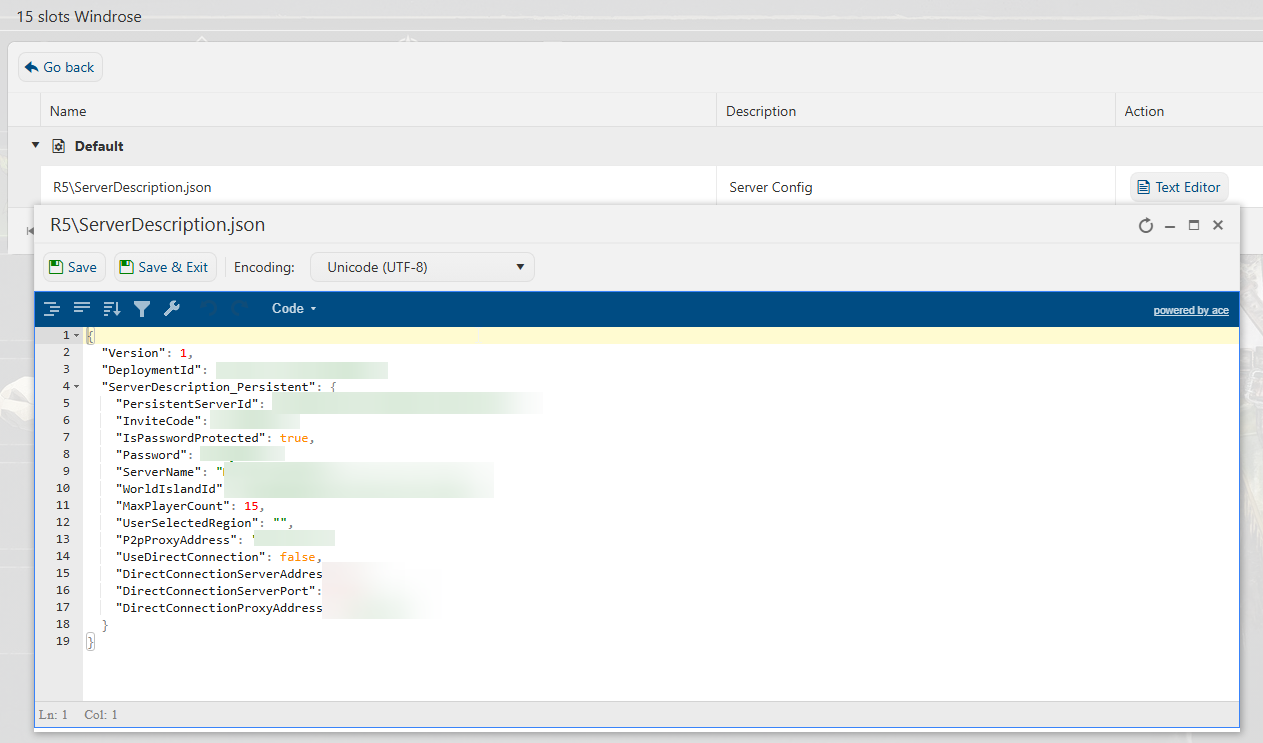
Task: Click the Default group config file icon
Action: pos(58,146)
